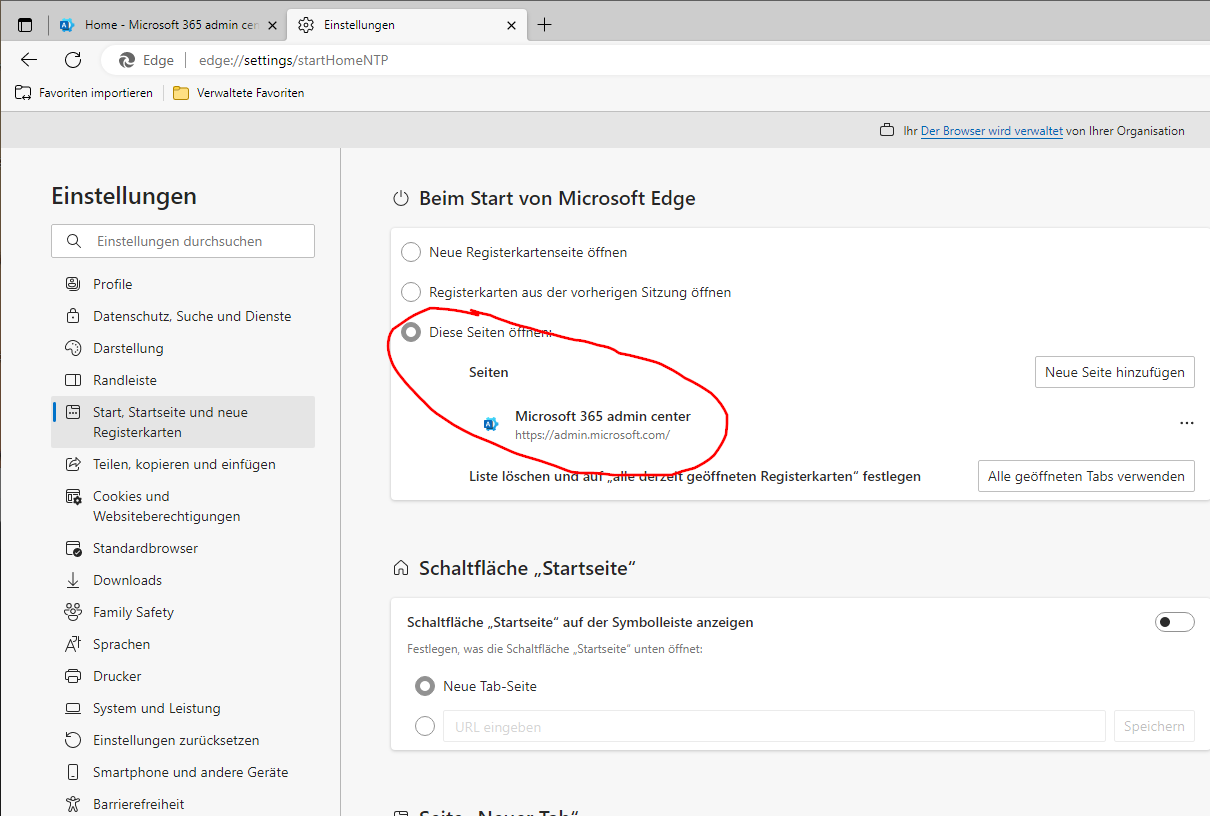This screenshot has height=816, width=1210.
Task: Click the briefcase managed-browser icon
Action: point(886,131)
